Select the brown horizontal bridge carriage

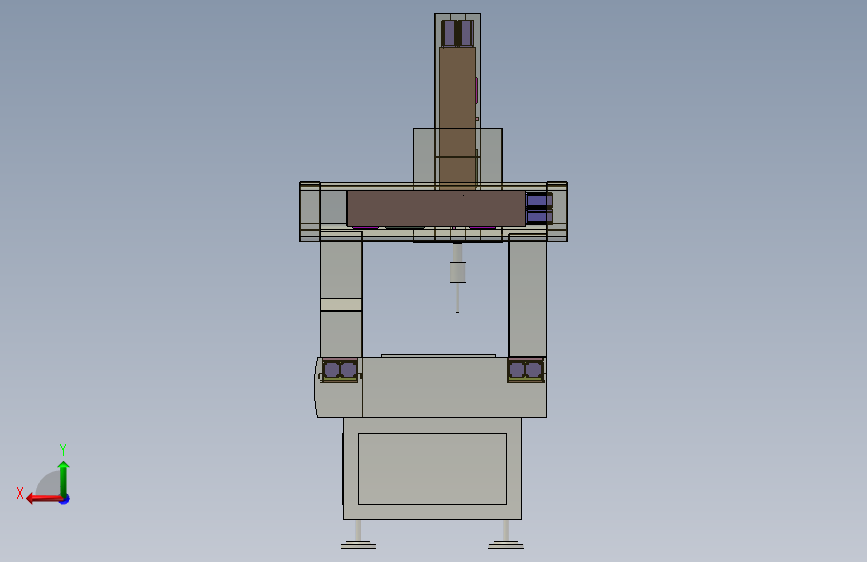point(436,209)
